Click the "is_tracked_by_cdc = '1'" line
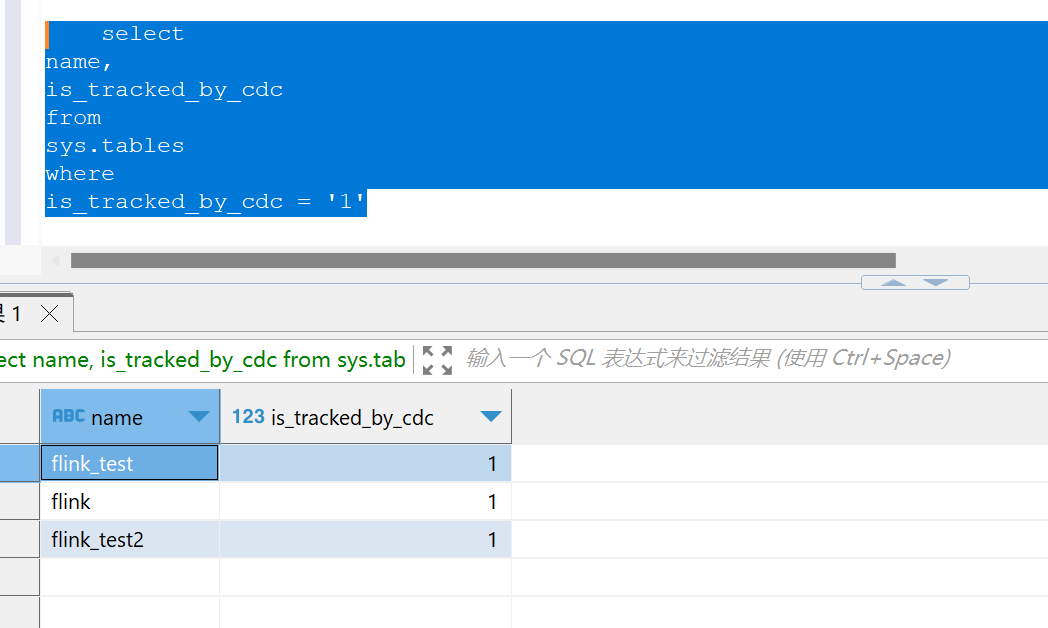Viewport: 1048px width, 628px height. (x=205, y=202)
